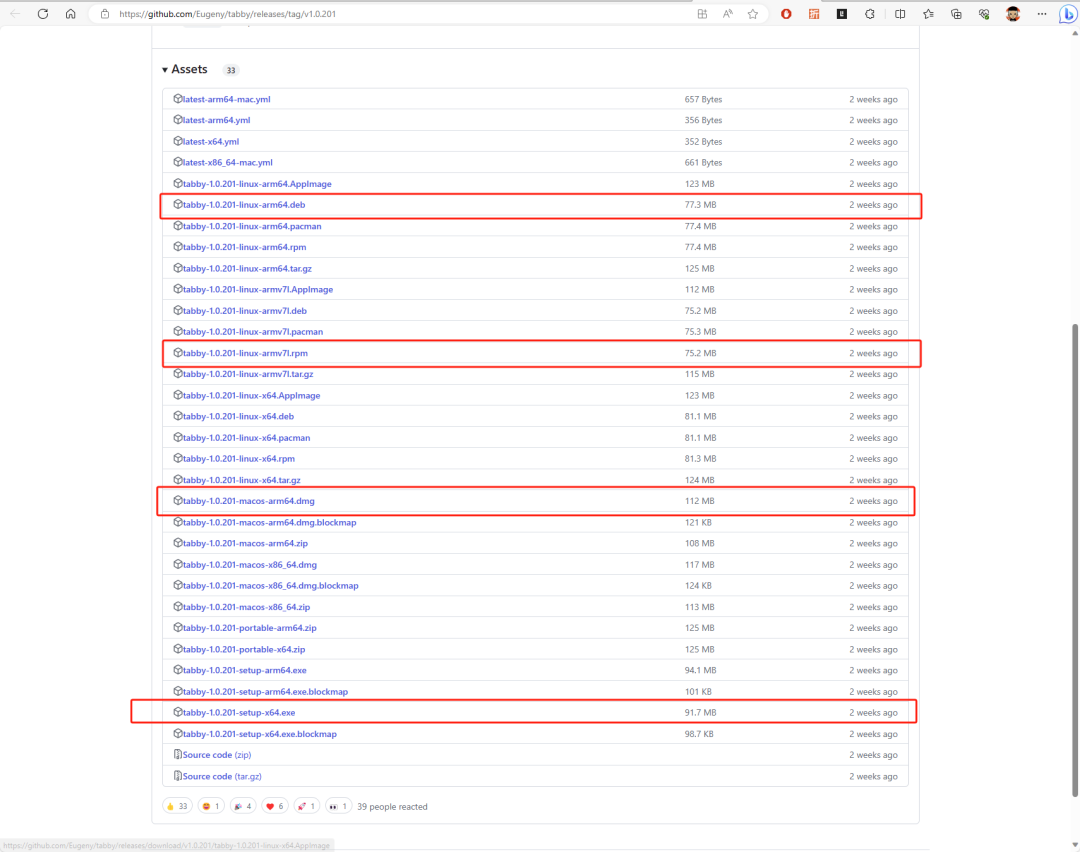
Task: React with thumbs up (33)
Action: coord(177,806)
